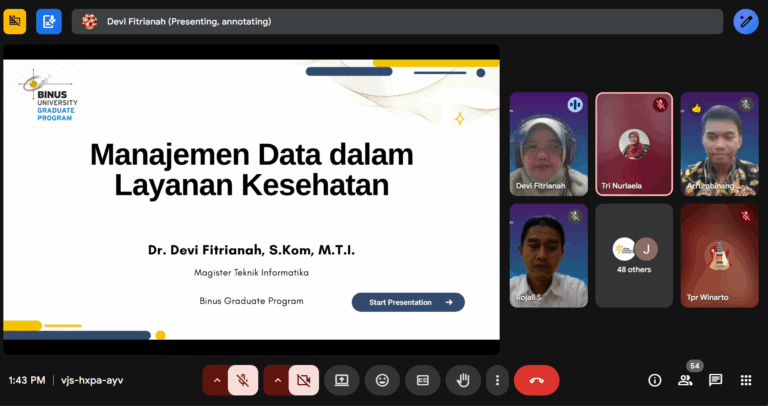The height and width of the screenshot is (406, 768).
Task: Open more options three-dot menu
Action: click(497, 380)
